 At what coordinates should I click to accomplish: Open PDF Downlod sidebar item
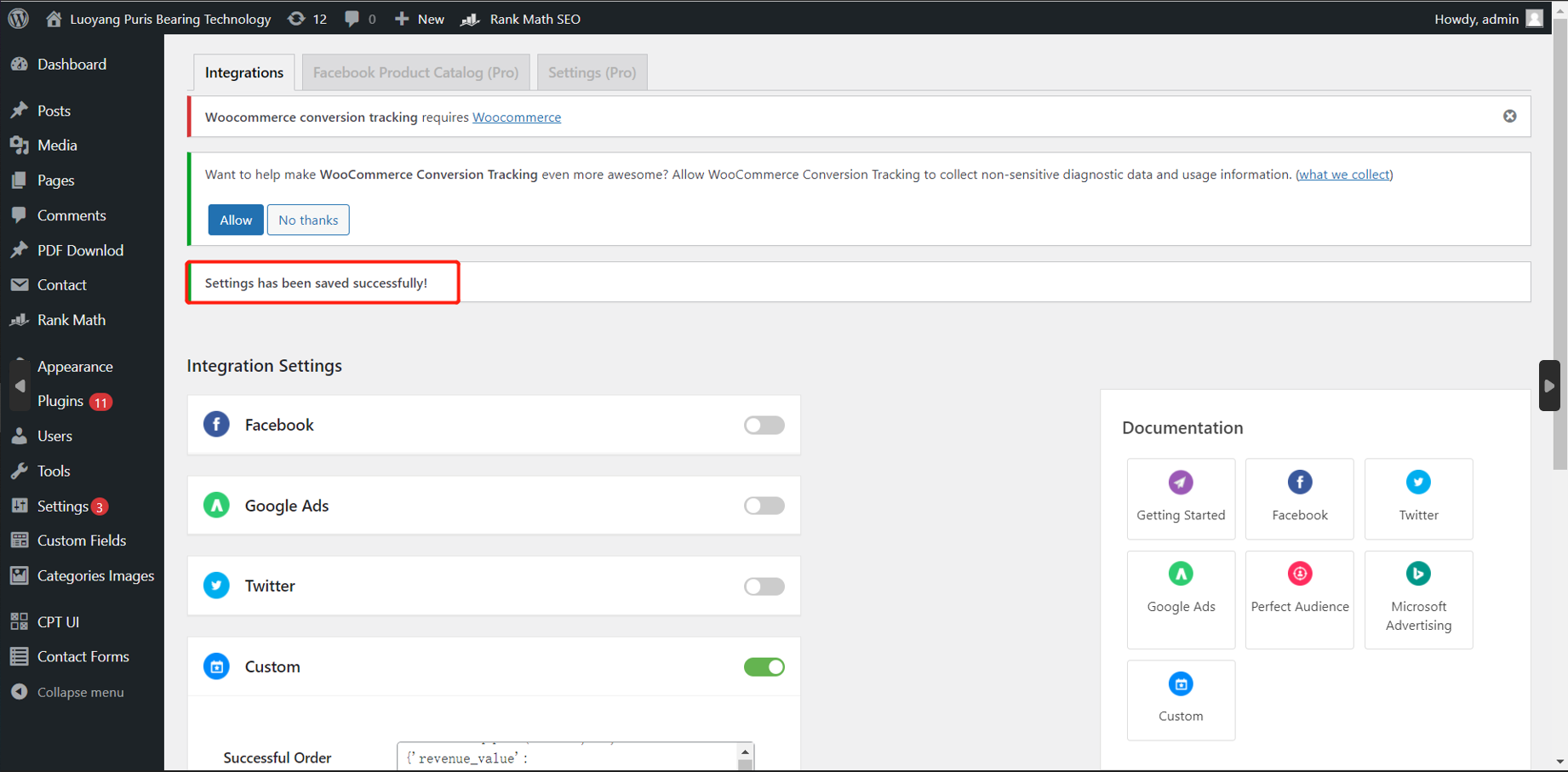(x=82, y=250)
